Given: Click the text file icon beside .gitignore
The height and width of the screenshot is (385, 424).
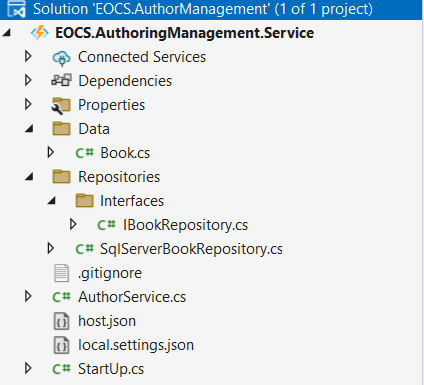Looking at the screenshot, I should coord(61,273).
